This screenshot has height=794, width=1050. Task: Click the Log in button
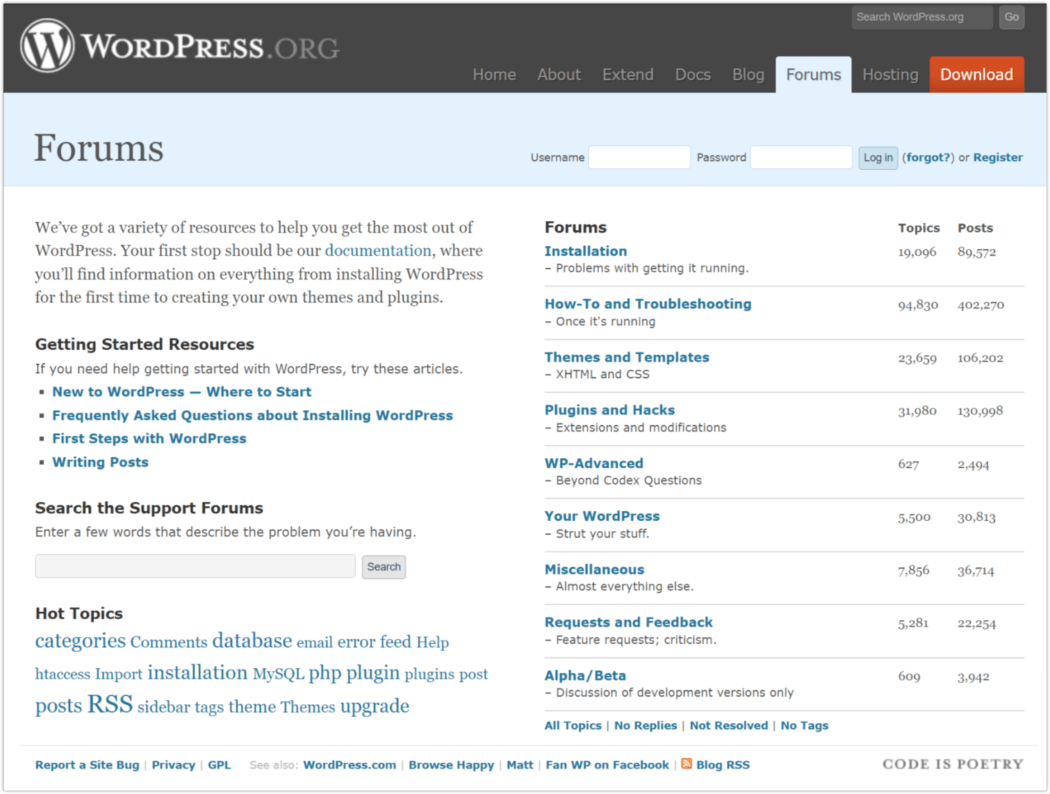(877, 157)
